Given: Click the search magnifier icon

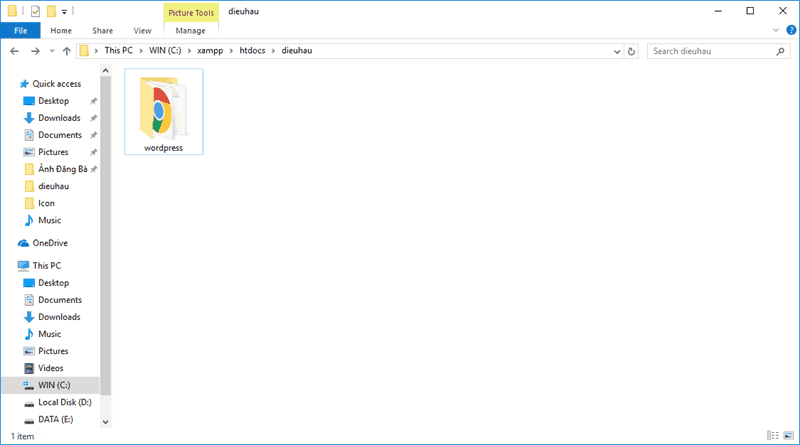Looking at the screenshot, I should coord(780,51).
